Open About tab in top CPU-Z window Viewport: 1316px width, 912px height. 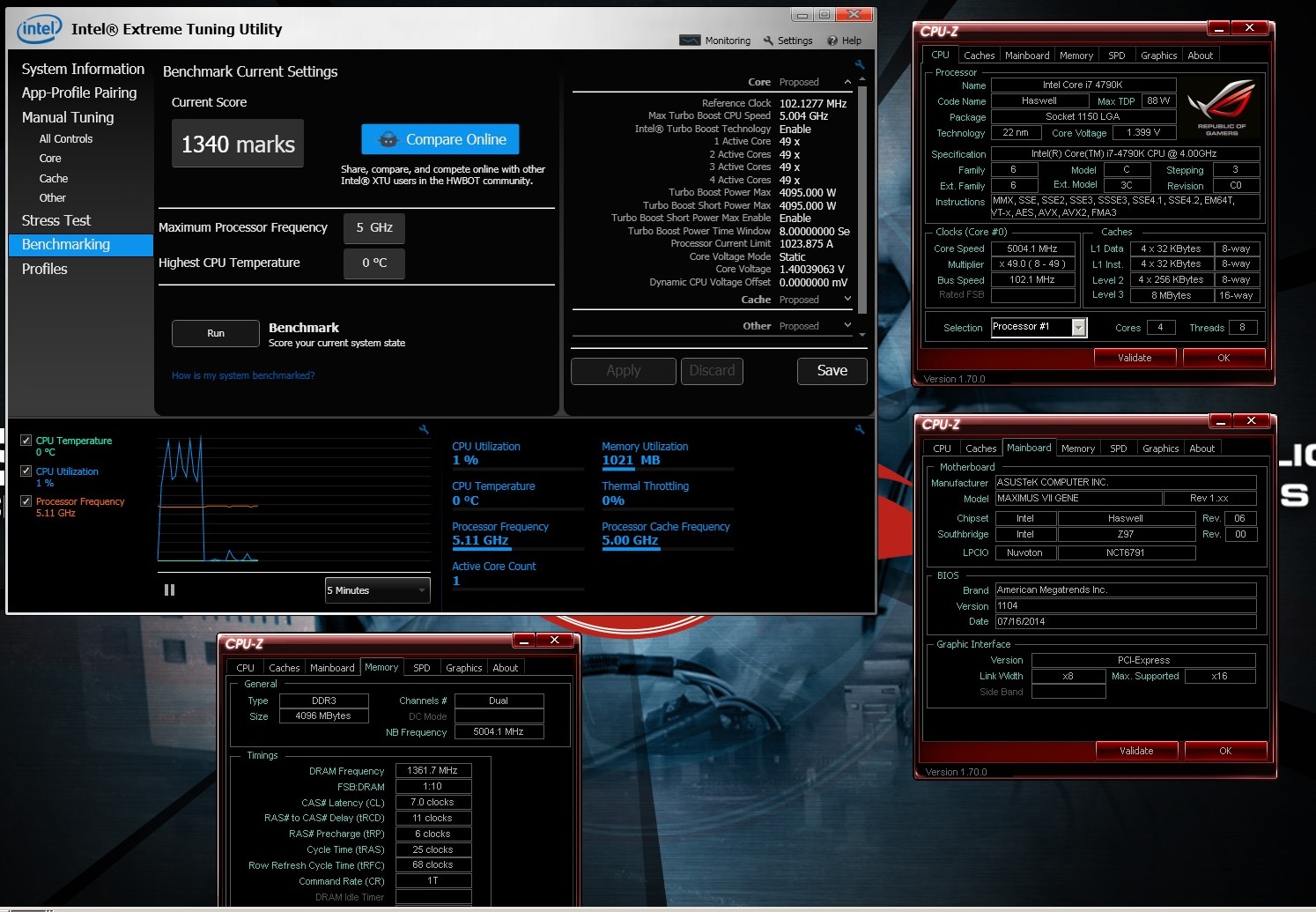[x=1201, y=56]
